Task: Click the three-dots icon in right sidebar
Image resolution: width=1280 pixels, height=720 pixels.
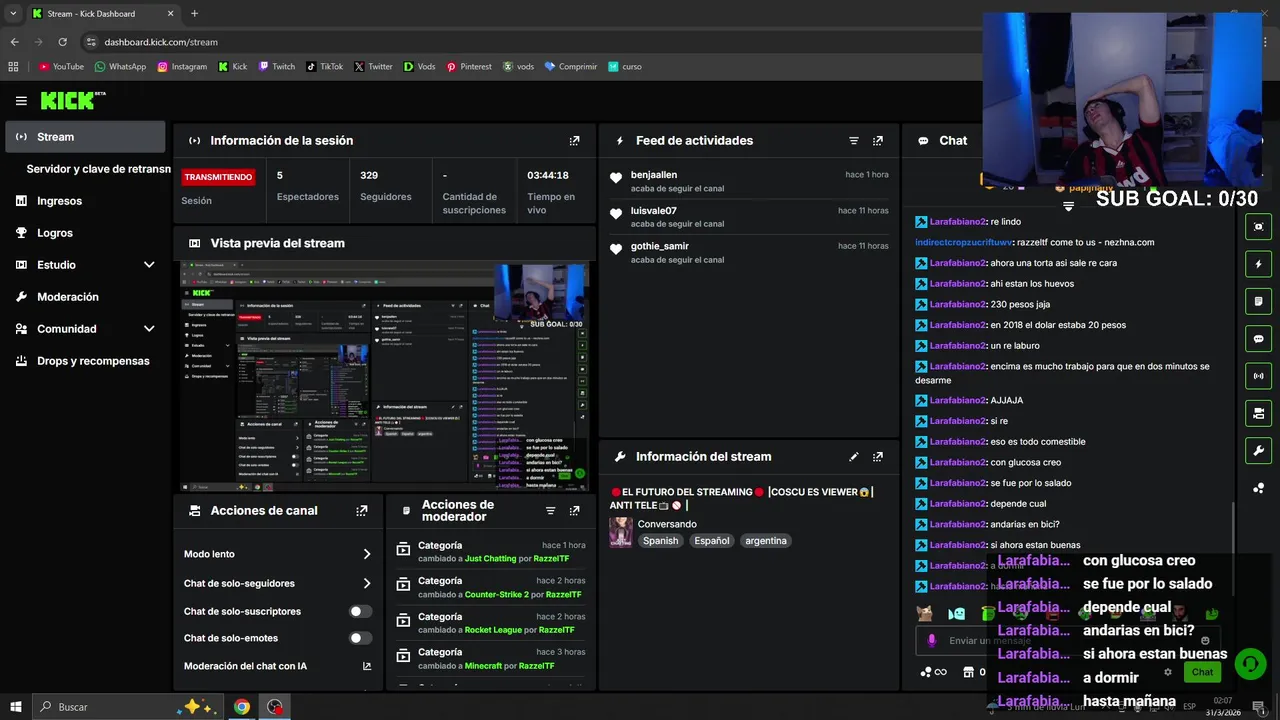Action: click(1258, 488)
